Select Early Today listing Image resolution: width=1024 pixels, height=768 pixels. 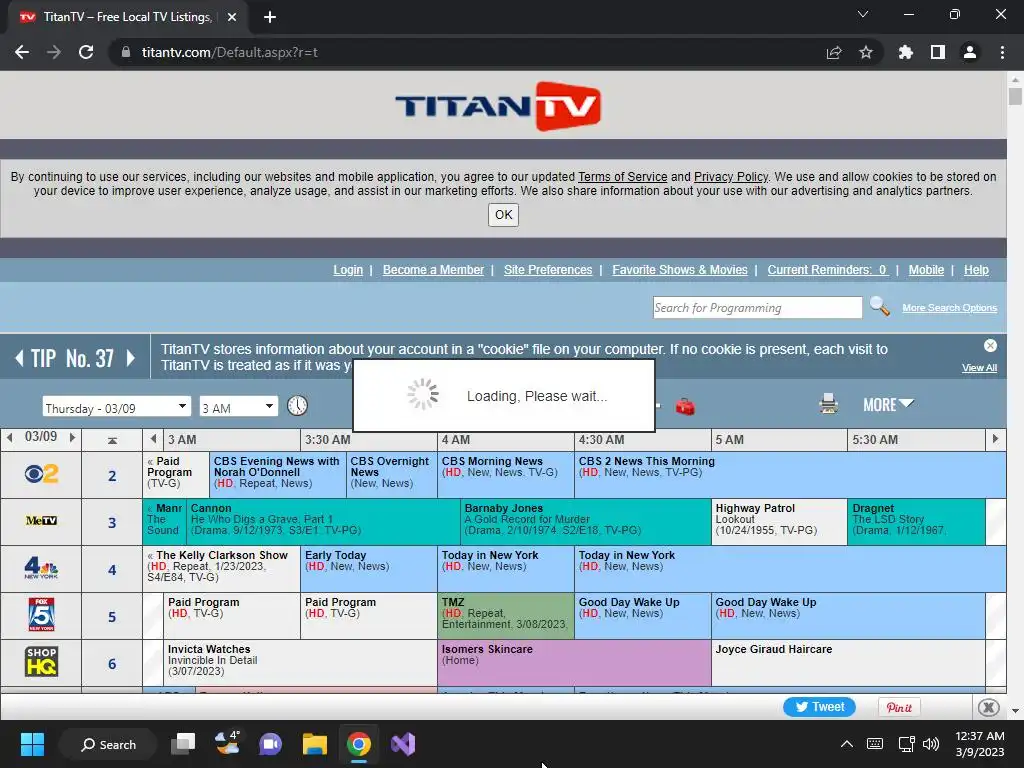369,569
